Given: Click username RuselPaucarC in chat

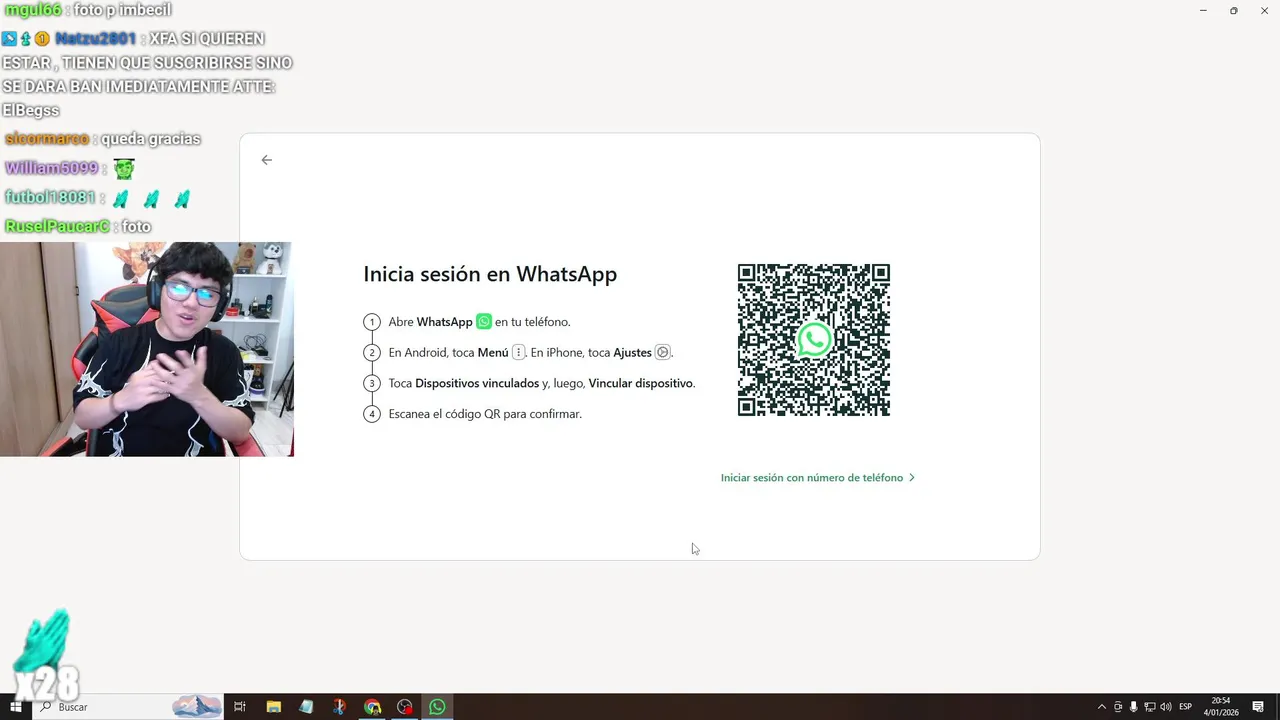Looking at the screenshot, I should click(57, 227).
